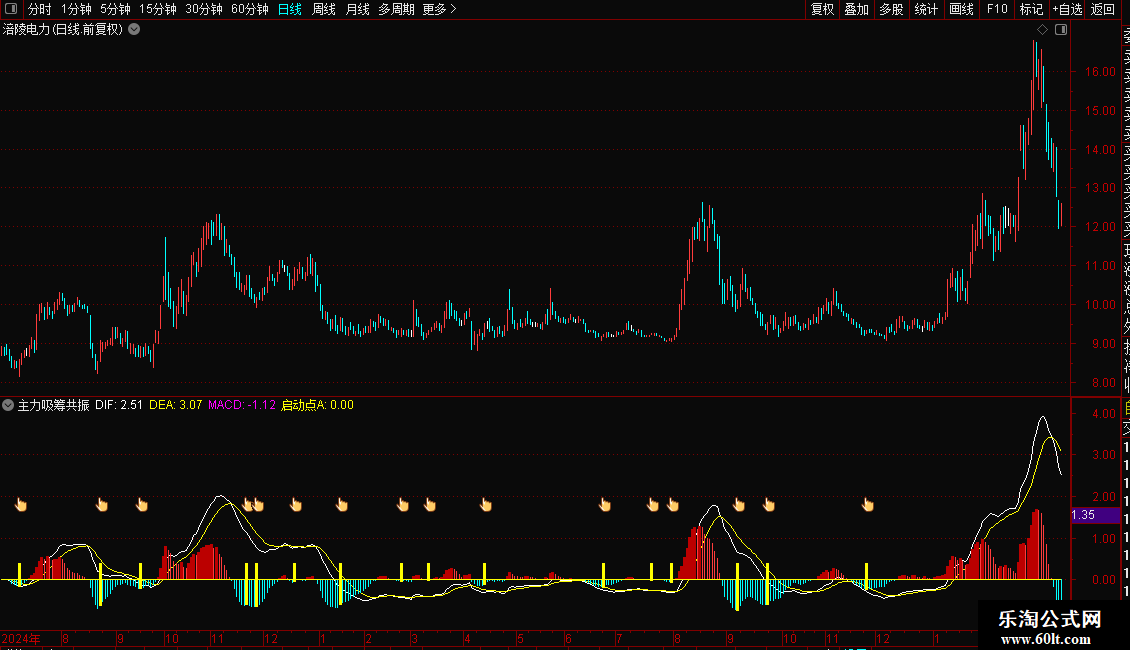Image resolution: width=1130 pixels, height=650 pixels.
Task: Expand 更多 period options
Action: pyautogui.click(x=439, y=9)
